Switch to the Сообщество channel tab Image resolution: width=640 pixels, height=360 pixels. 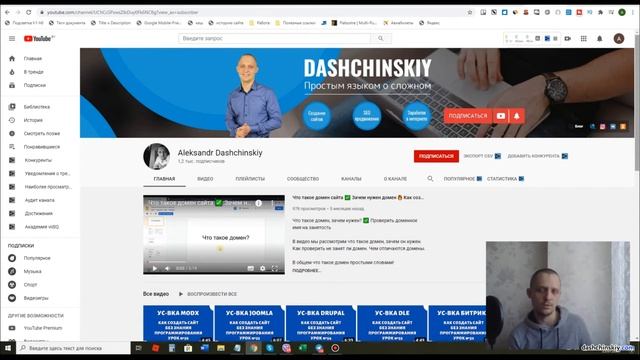point(303,179)
